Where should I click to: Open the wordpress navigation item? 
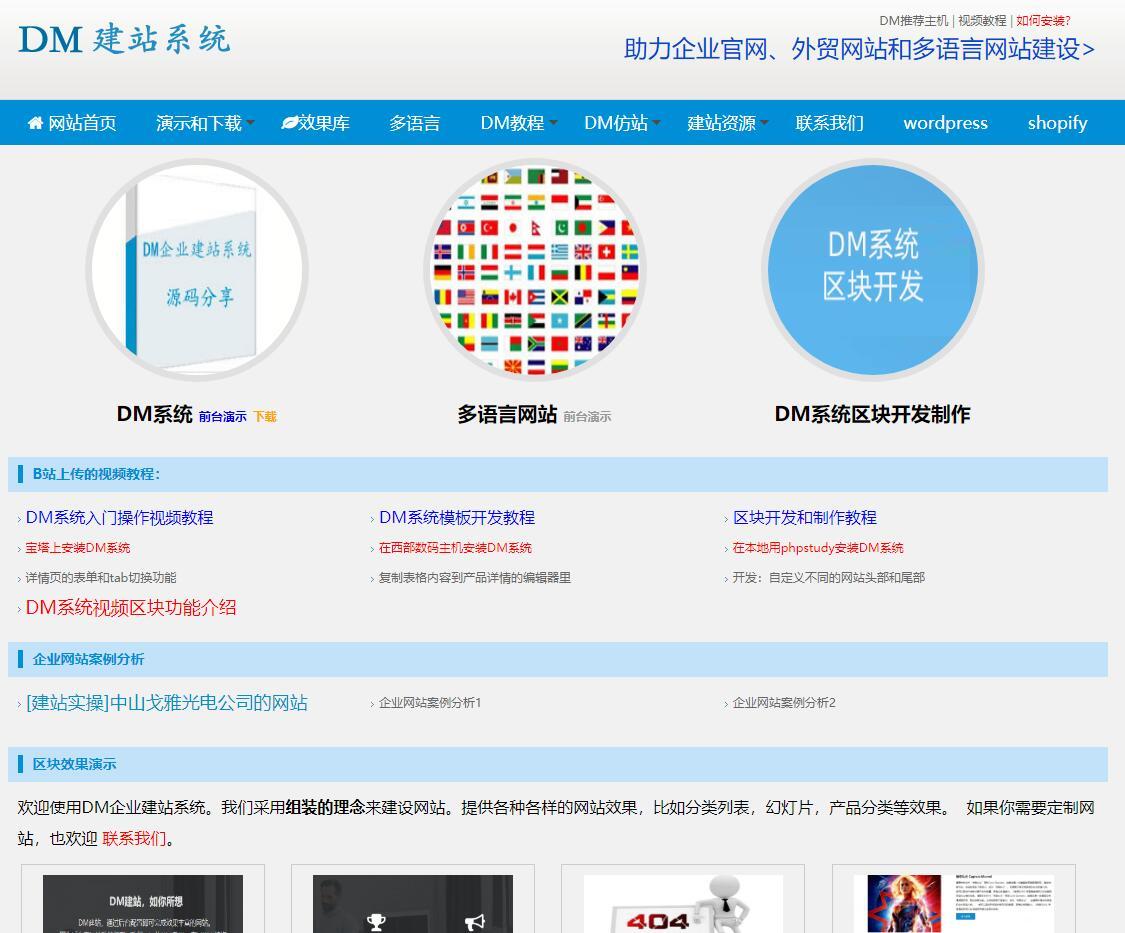pyautogui.click(x=945, y=123)
